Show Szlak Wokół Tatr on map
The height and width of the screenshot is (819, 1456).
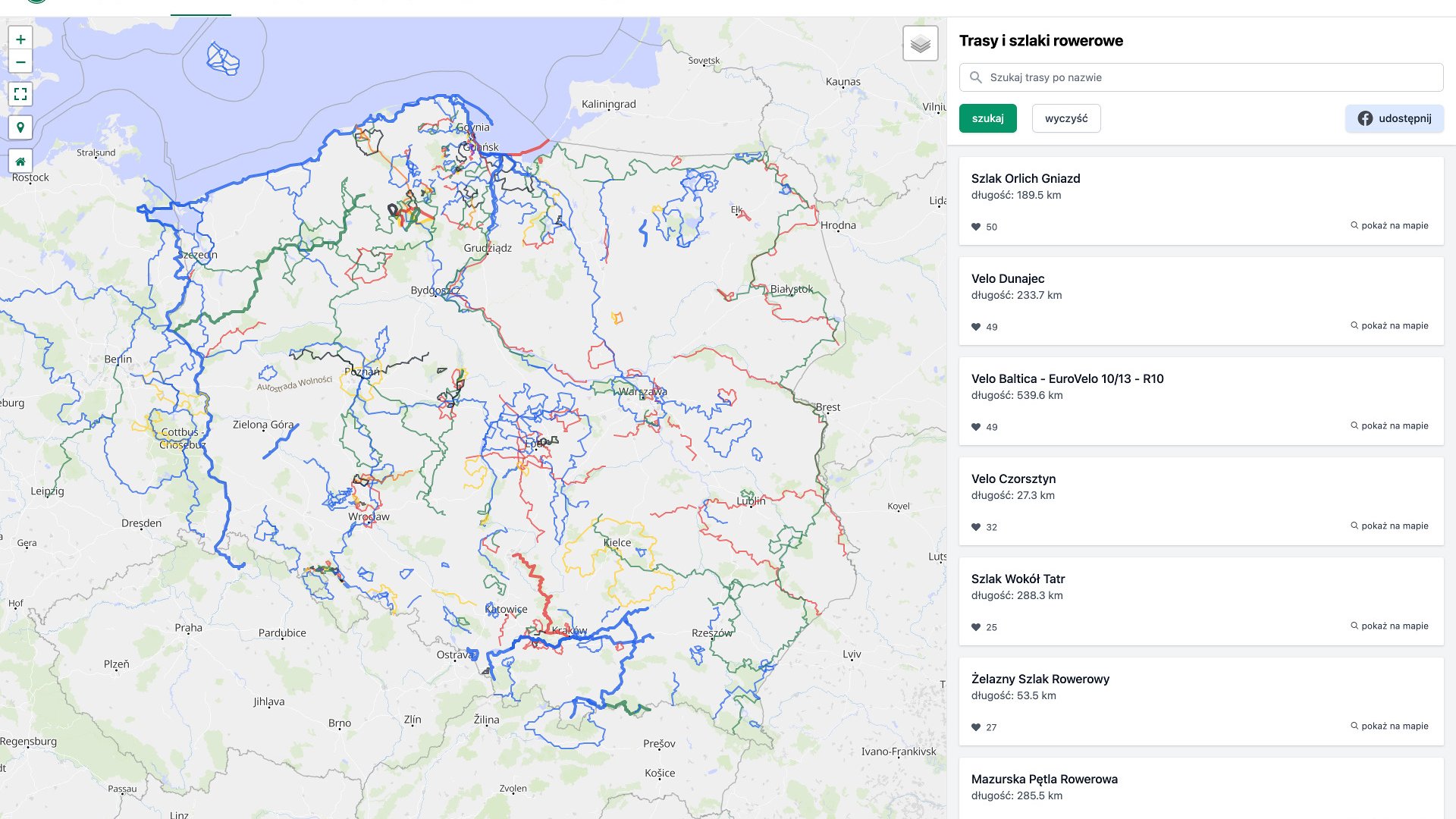coord(1389,626)
